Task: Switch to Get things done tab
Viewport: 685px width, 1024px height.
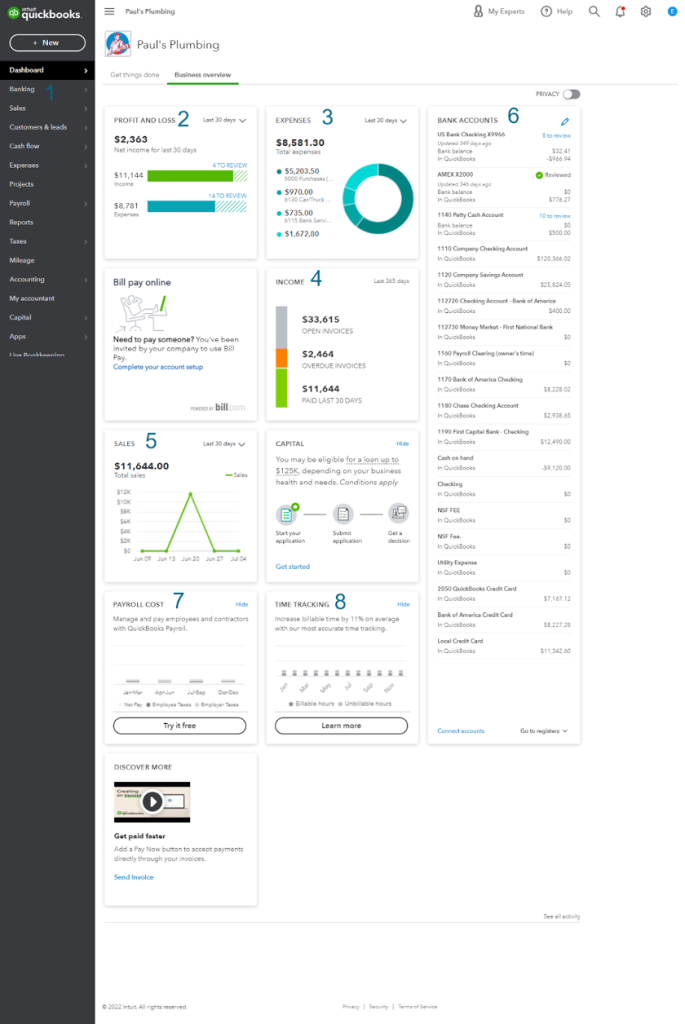Action: pos(135,74)
